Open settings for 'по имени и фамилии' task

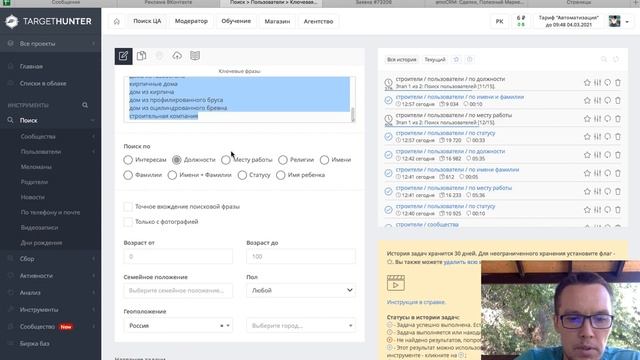coord(598,100)
